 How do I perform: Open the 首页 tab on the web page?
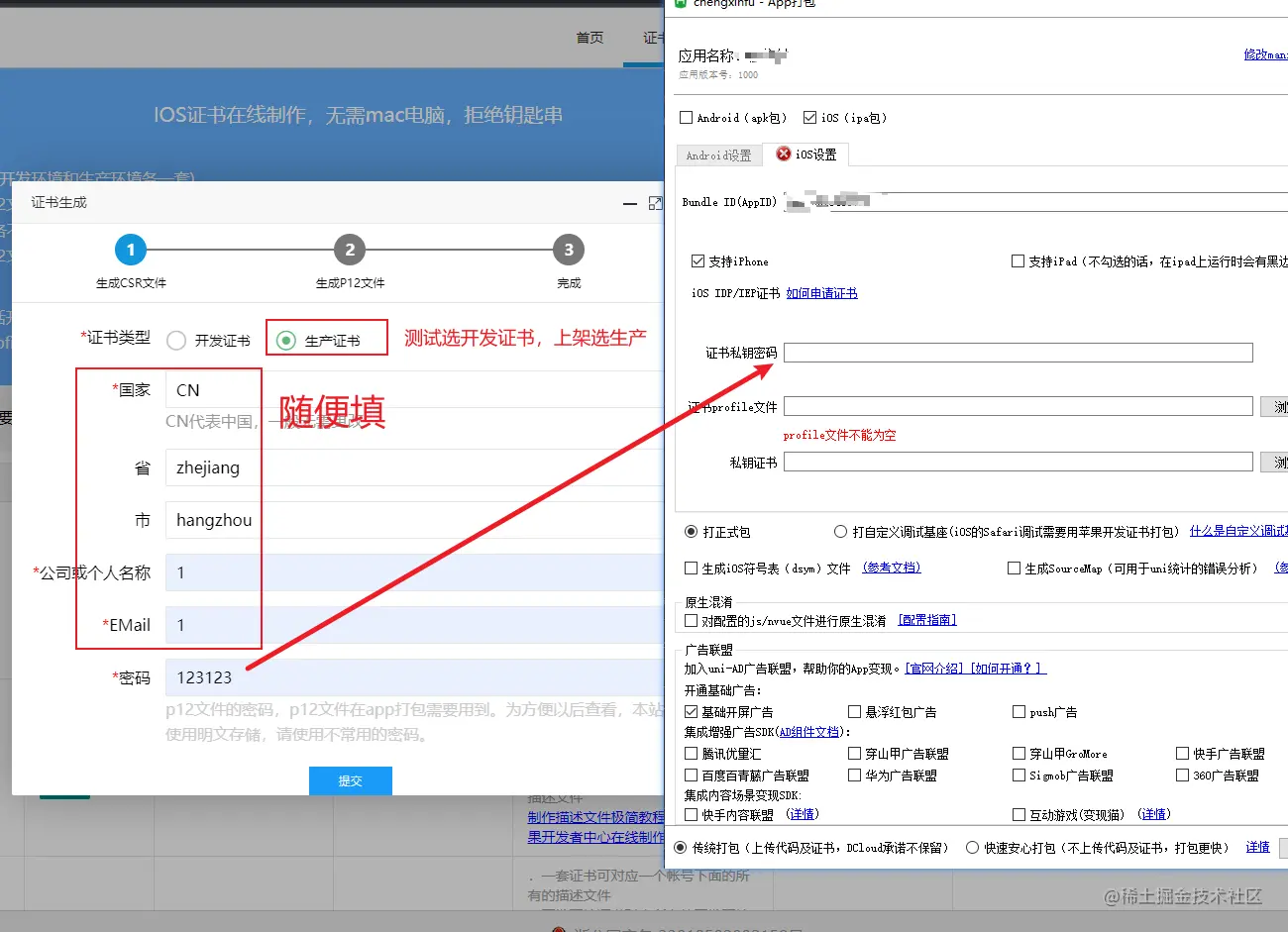[590, 38]
